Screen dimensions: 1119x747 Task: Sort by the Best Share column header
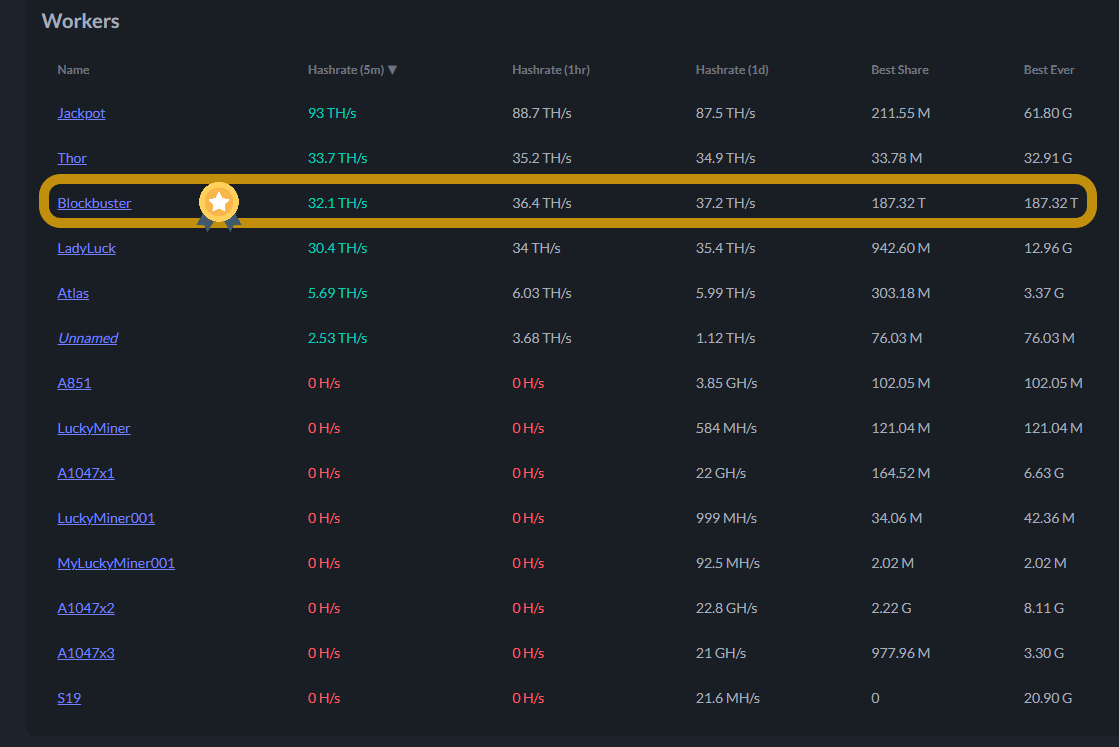pyautogui.click(x=900, y=70)
